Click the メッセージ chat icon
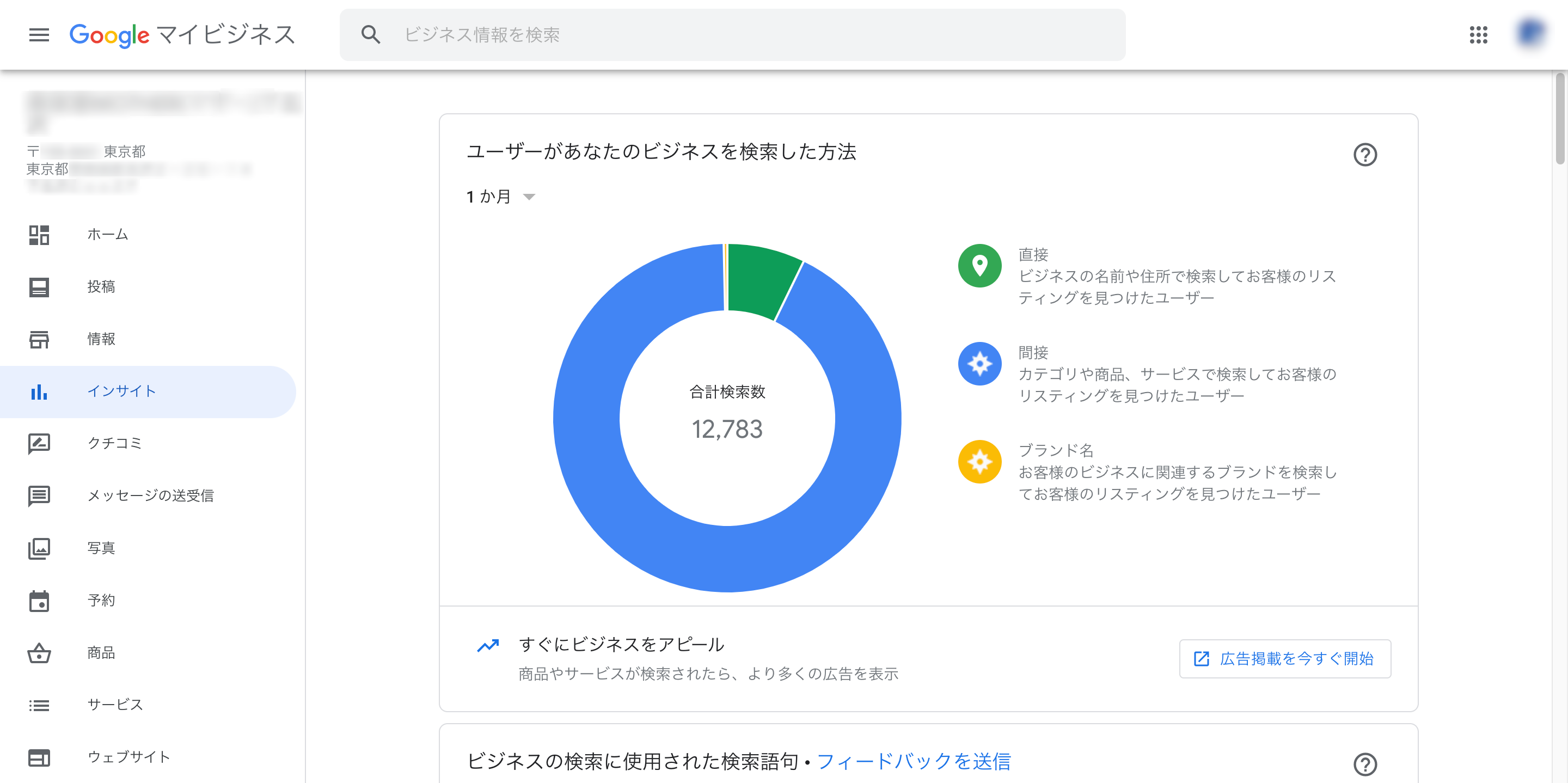Screen dimensions: 1568x783 pos(39,496)
